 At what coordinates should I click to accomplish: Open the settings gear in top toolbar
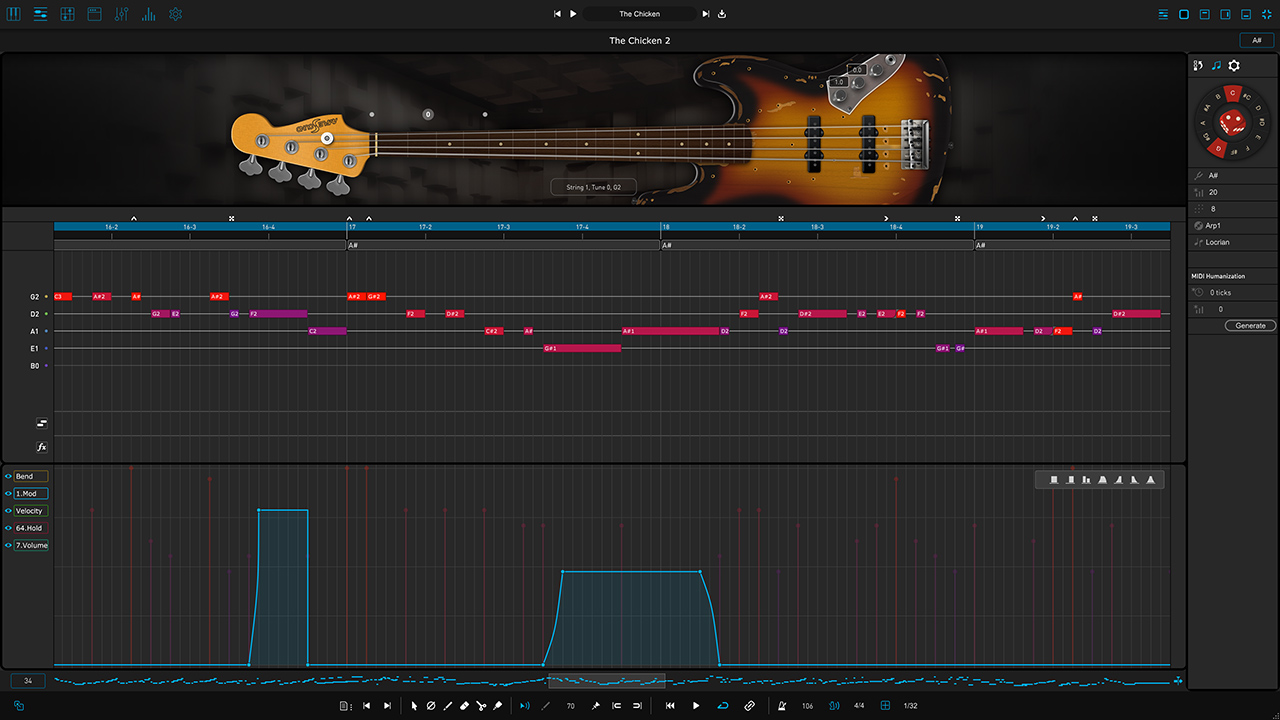(176, 15)
